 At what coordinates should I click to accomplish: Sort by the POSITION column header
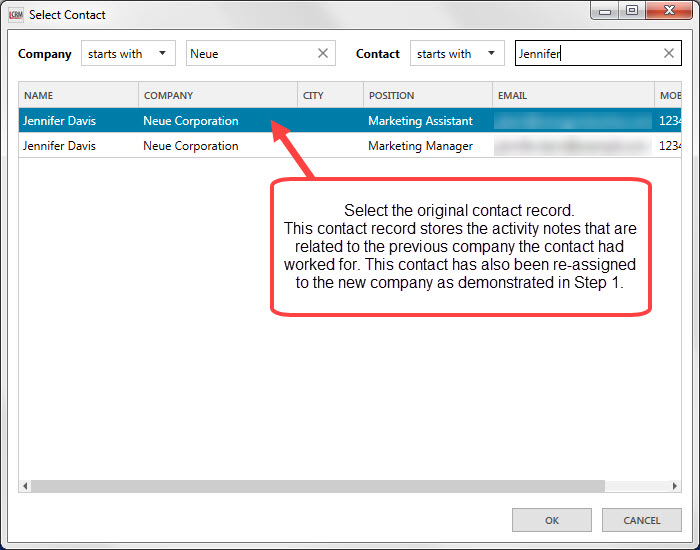(427, 96)
